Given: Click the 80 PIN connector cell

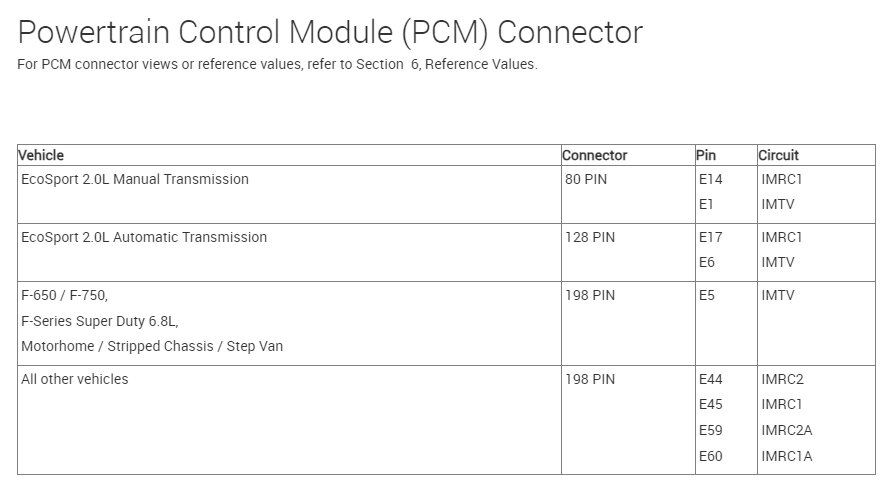Looking at the screenshot, I should [x=585, y=180].
